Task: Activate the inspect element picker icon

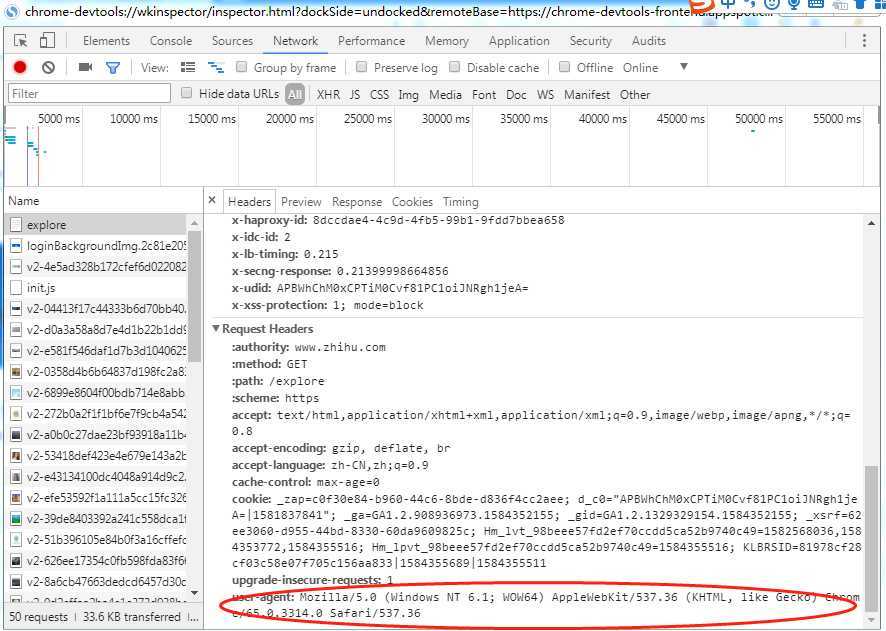Action: click(x=21, y=41)
